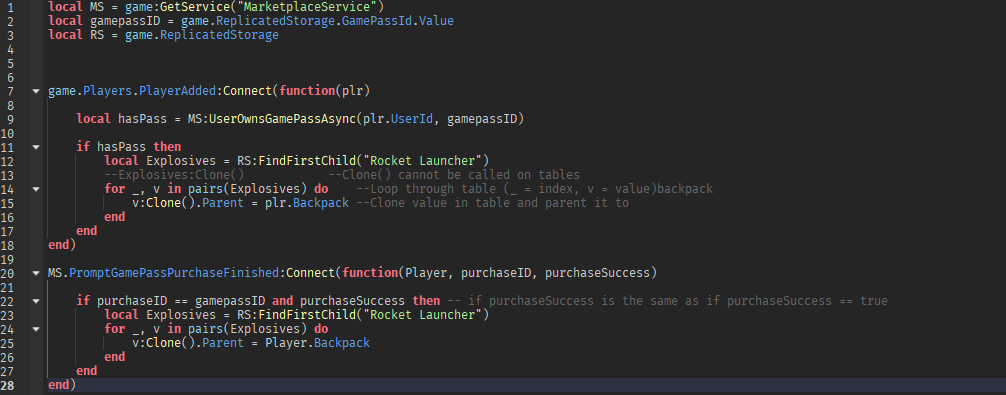Place cursor on plr.Backpack on line 15
This screenshot has width=1006, height=395.
coord(307,203)
